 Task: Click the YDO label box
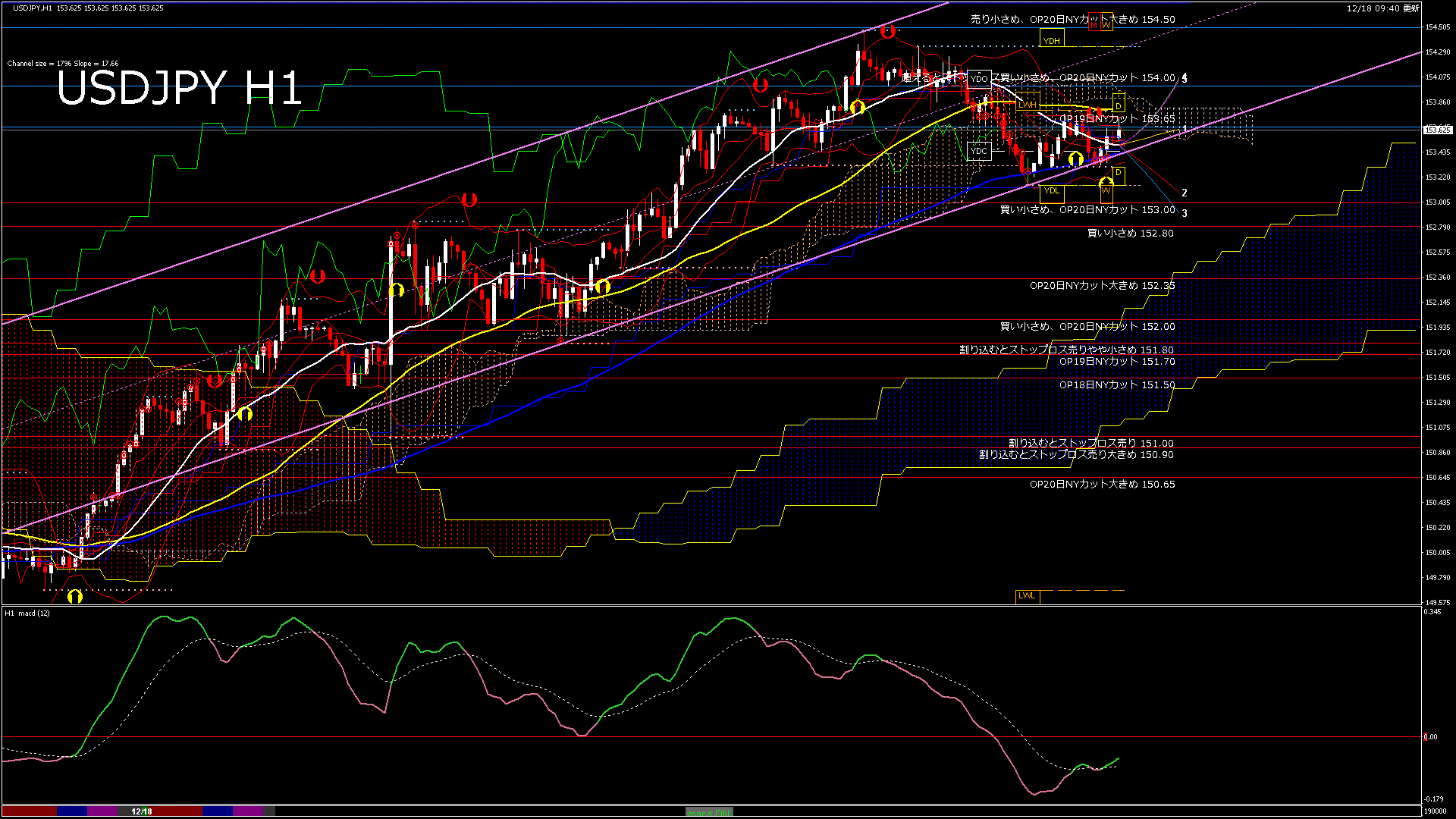tap(979, 79)
